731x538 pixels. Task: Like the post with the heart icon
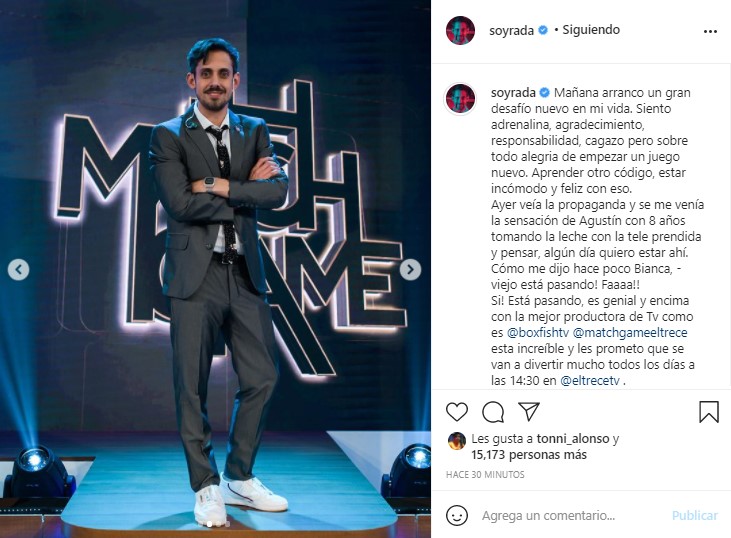[457, 412]
